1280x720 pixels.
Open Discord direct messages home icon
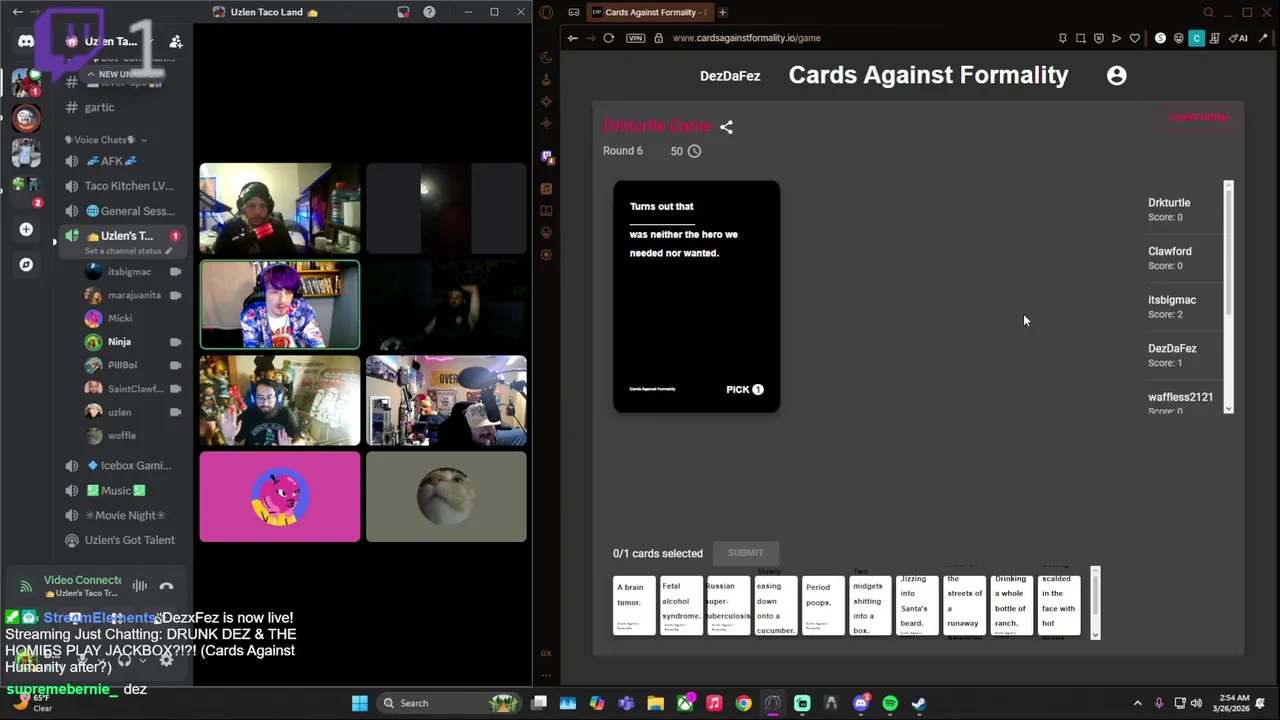click(26, 41)
